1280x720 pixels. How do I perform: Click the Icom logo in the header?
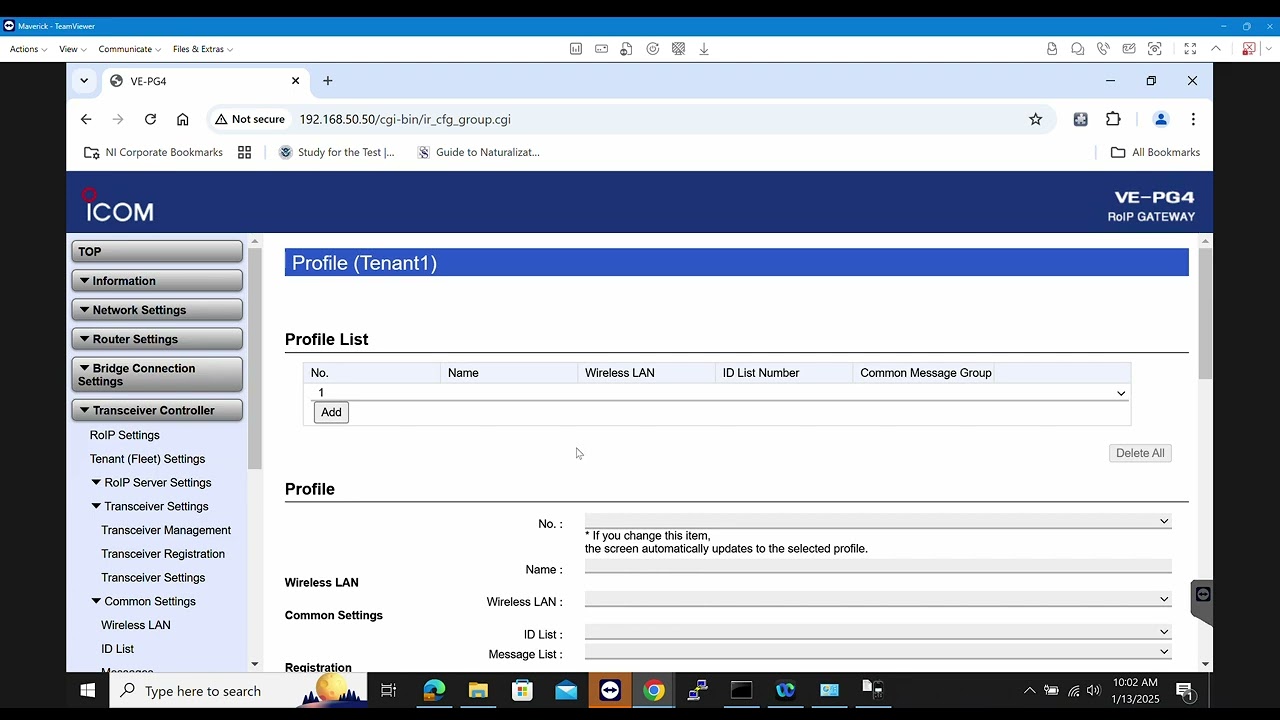118,205
